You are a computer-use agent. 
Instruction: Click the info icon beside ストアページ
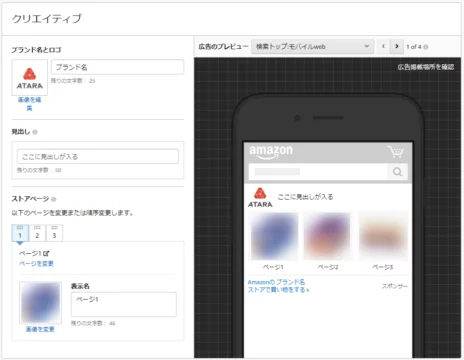point(54,199)
